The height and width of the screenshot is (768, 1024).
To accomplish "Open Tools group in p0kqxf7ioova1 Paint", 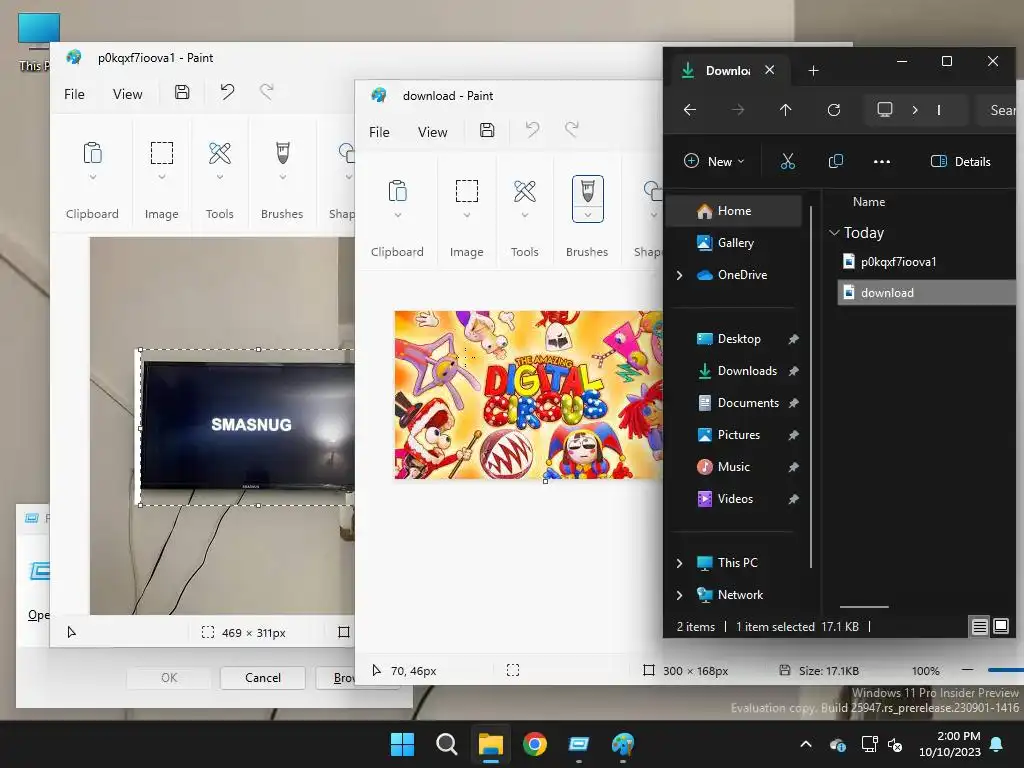I will pos(219,153).
